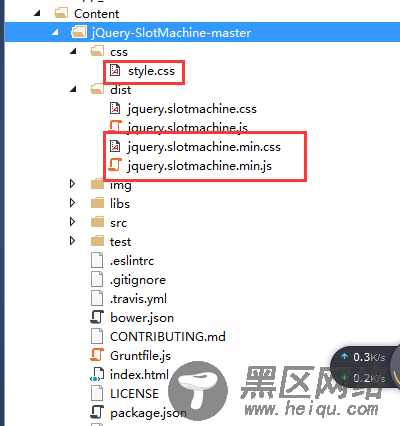This screenshot has width=400, height=426.
Task: Select the LICENSE file name
Action: (134, 394)
